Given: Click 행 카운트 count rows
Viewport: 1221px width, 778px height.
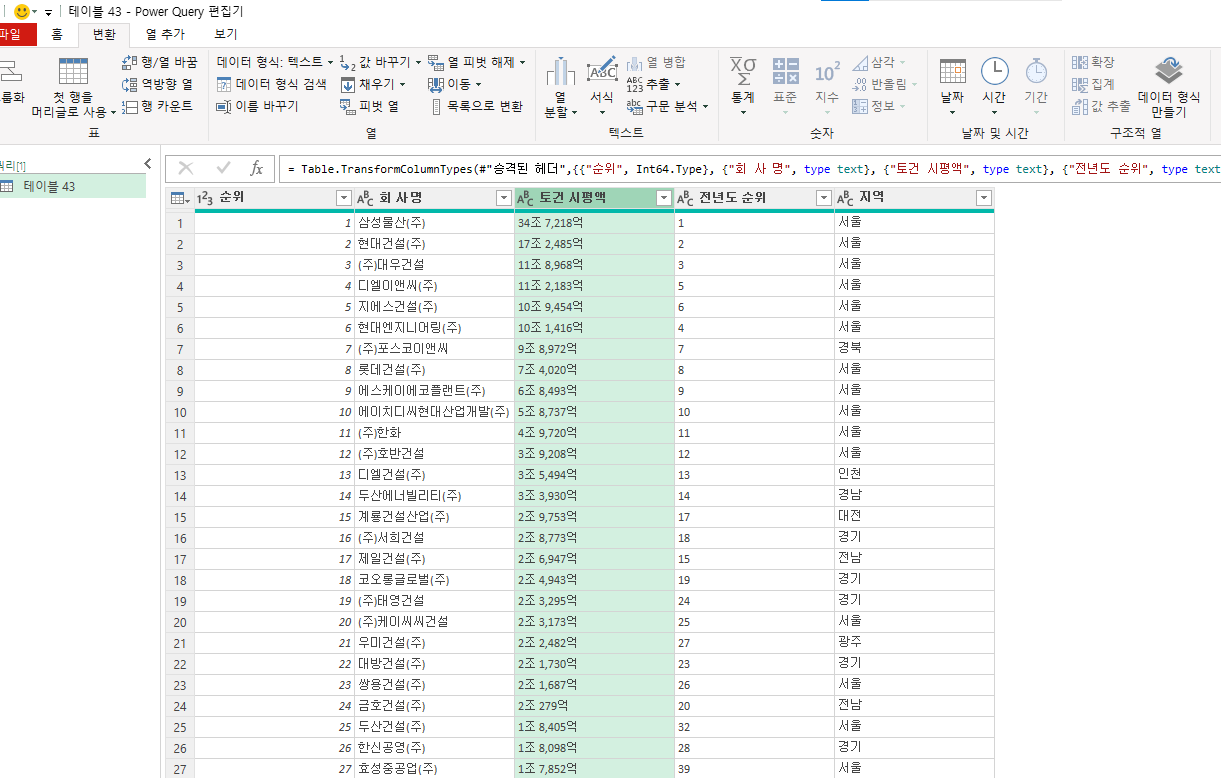Looking at the screenshot, I should tap(158, 106).
